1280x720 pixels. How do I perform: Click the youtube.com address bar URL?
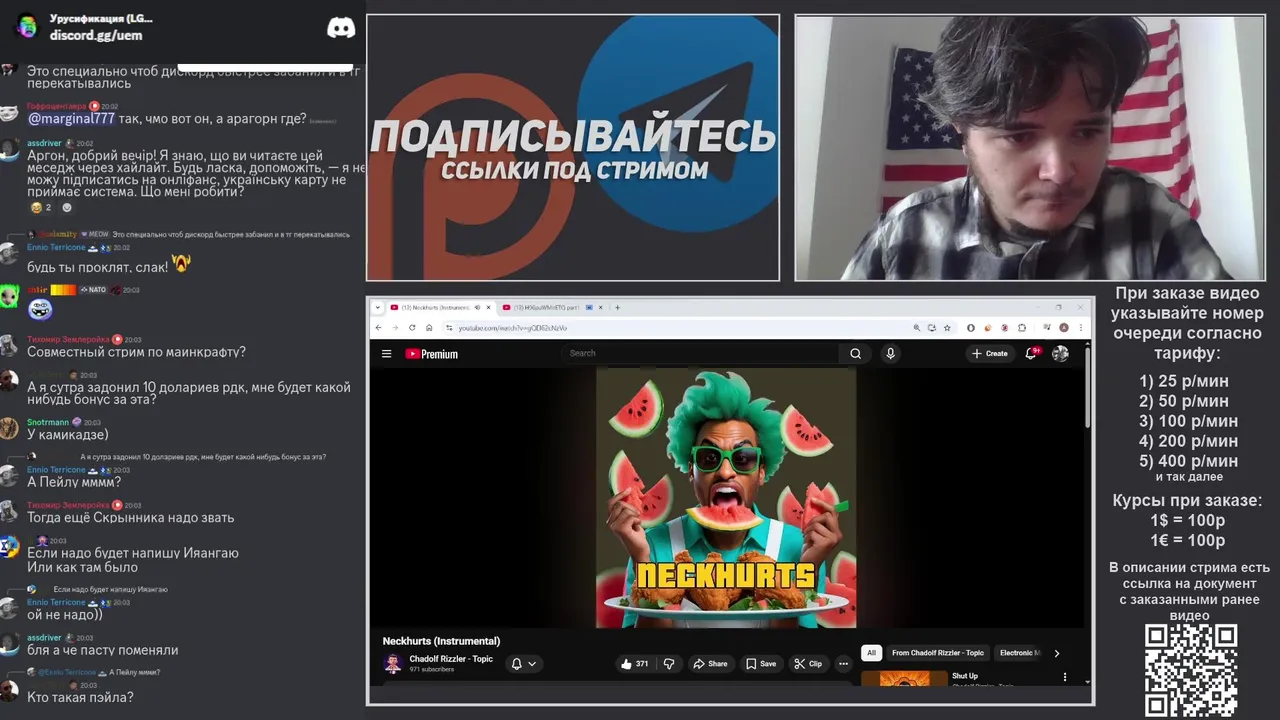[x=513, y=328]
